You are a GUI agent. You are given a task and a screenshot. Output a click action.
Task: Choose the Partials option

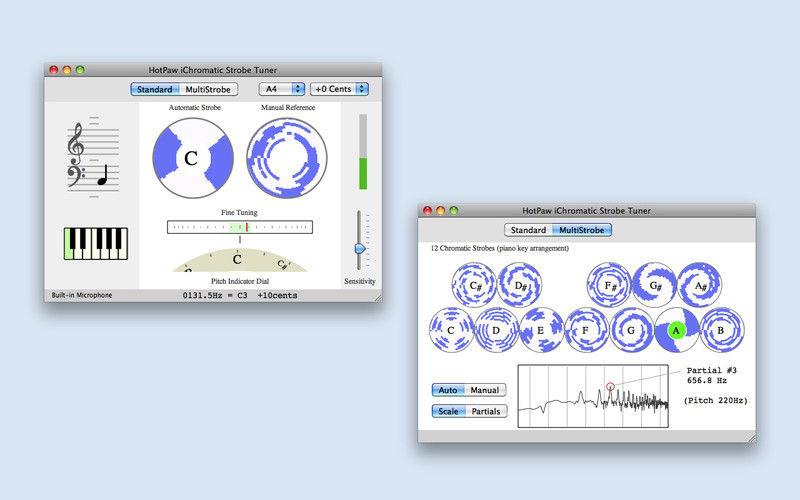point(486,411)
